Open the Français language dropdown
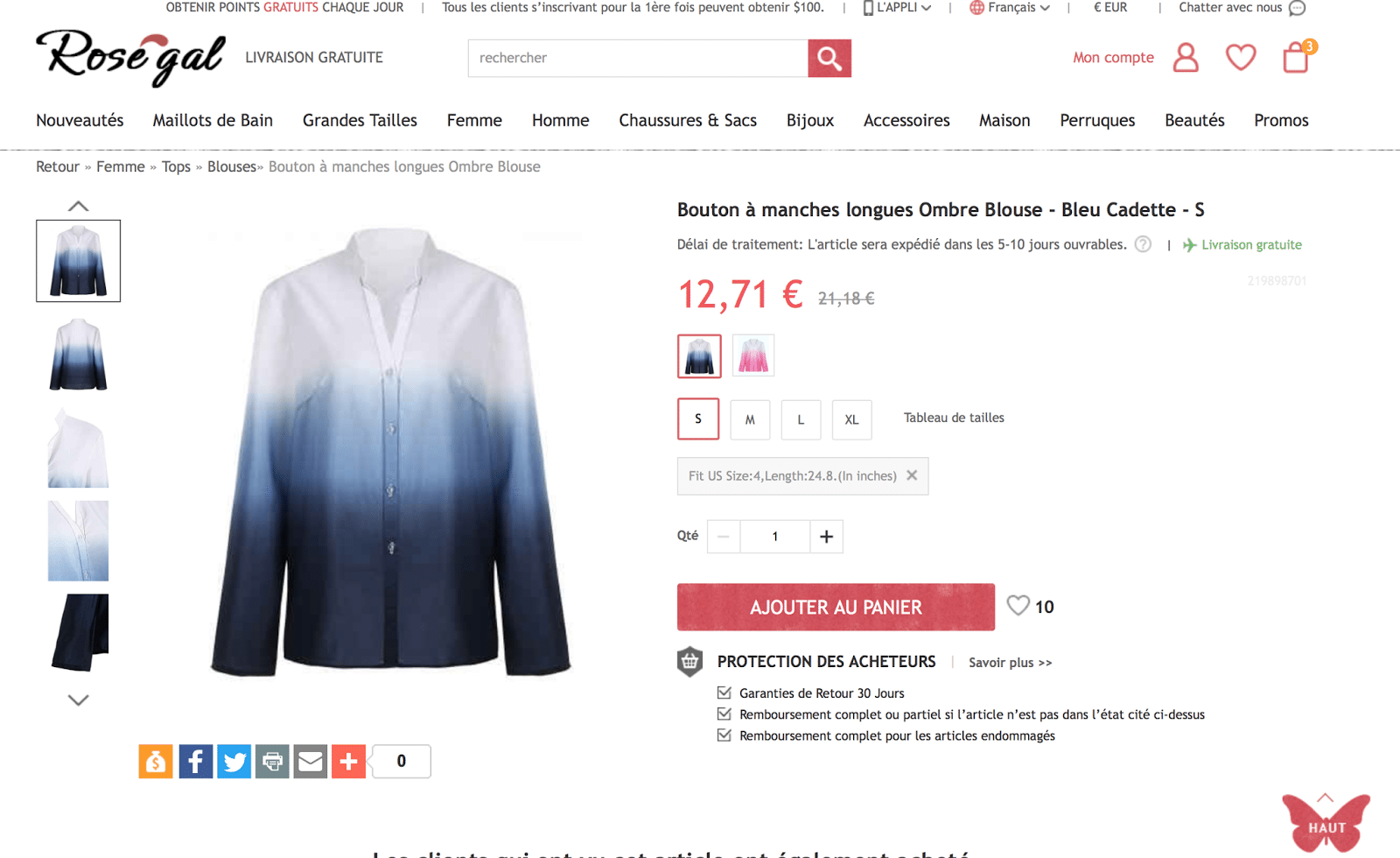 [x=1010, y=8]
